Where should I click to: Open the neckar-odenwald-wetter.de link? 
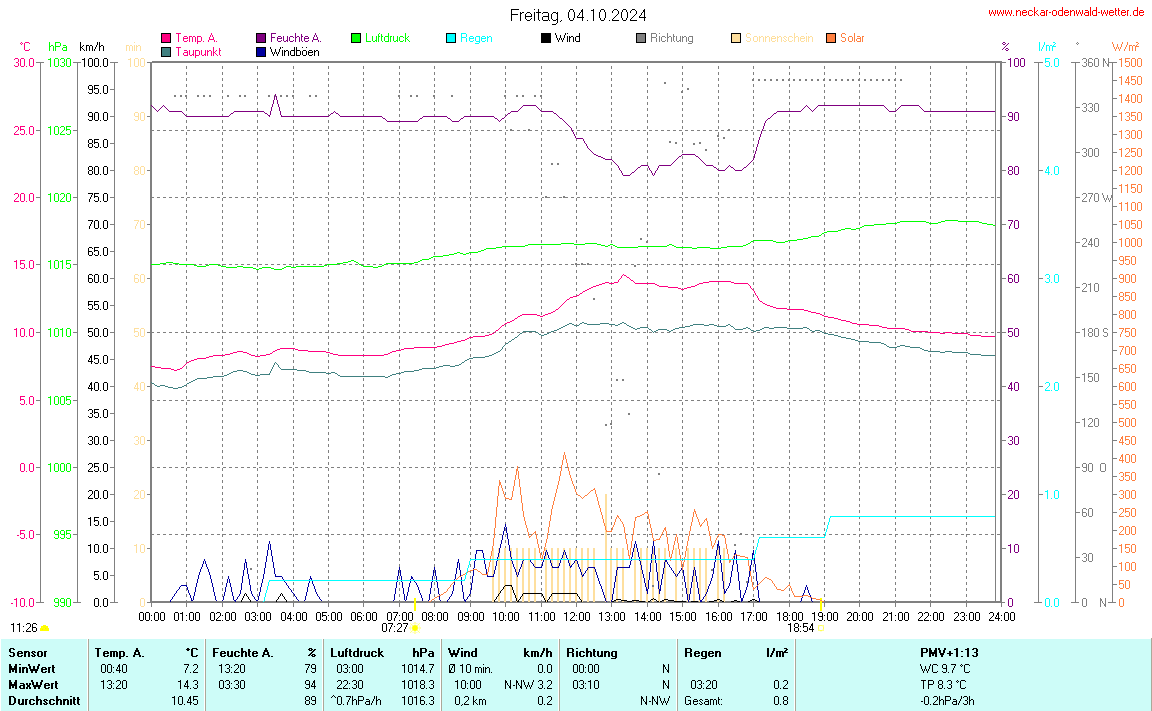(x=1065, y=12)
